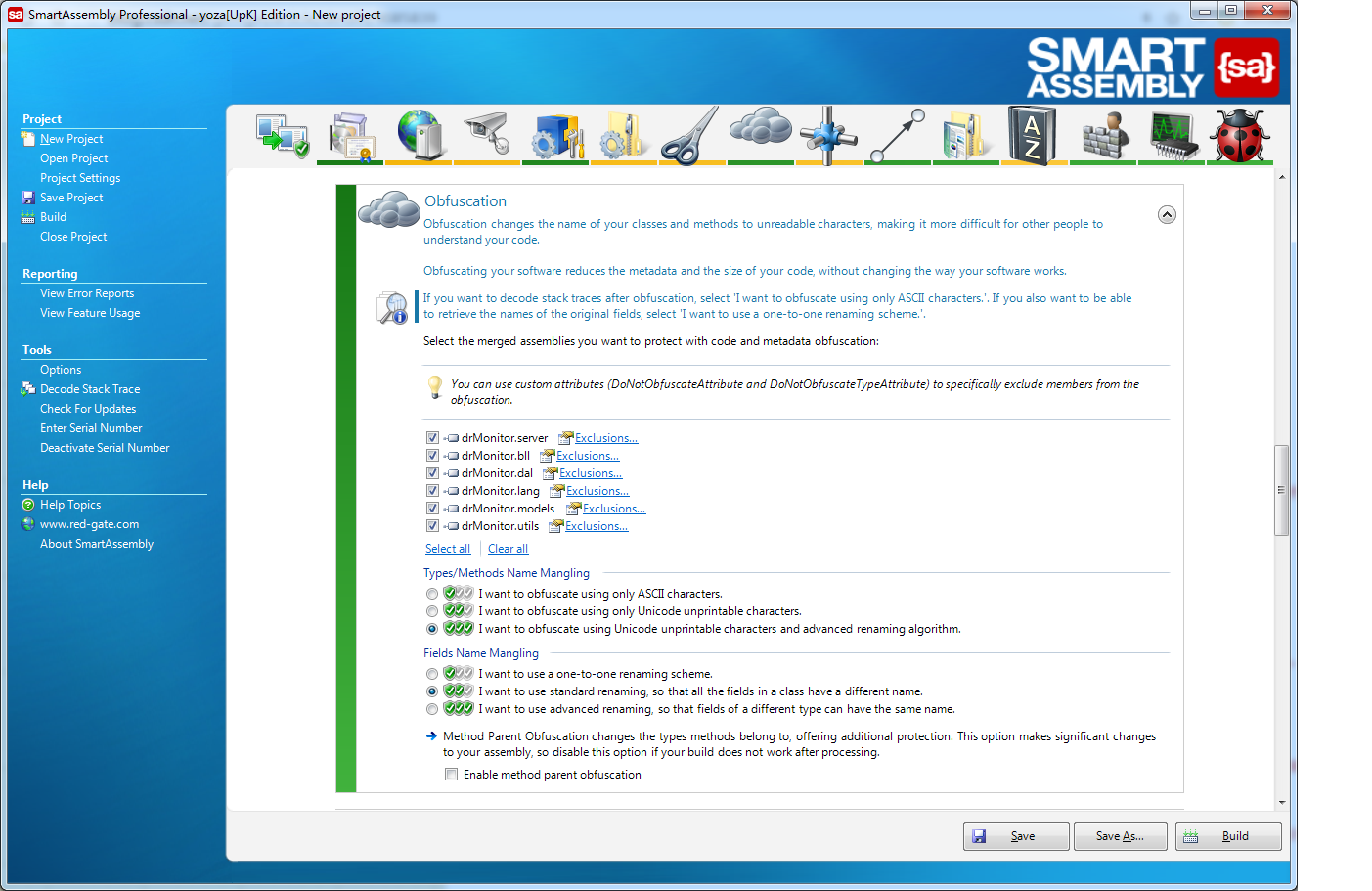Open View Error Reports
The height and width of the screenshot is (891, 1372).
tap(87, 293)
